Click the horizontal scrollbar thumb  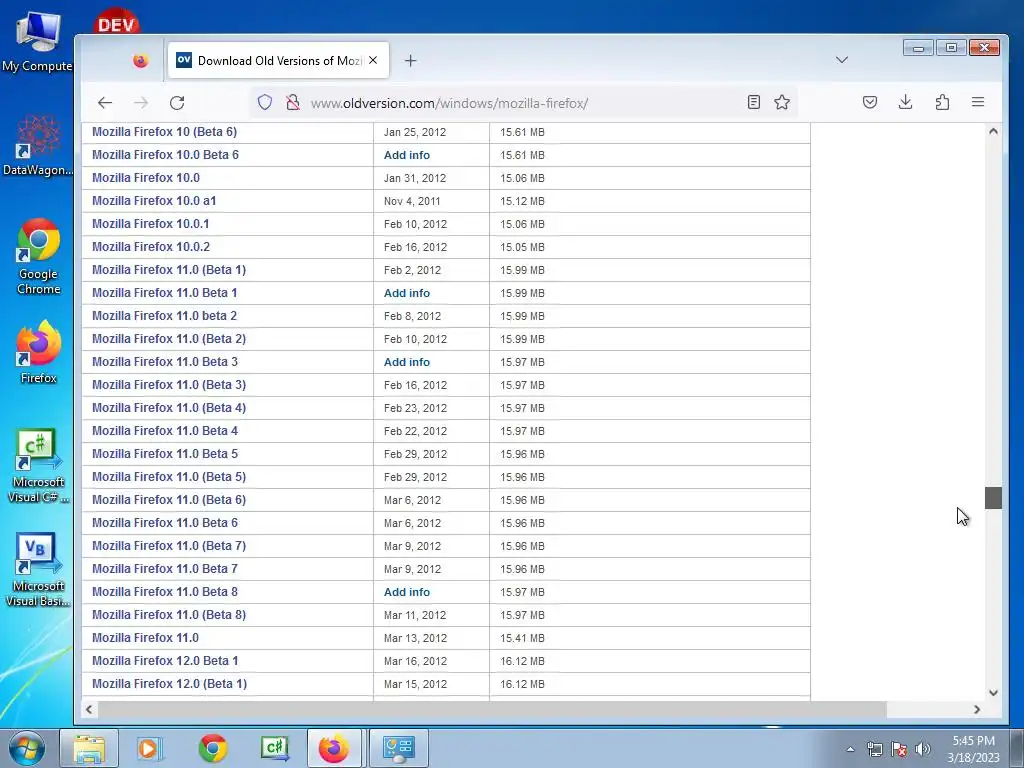coord(492,709)
